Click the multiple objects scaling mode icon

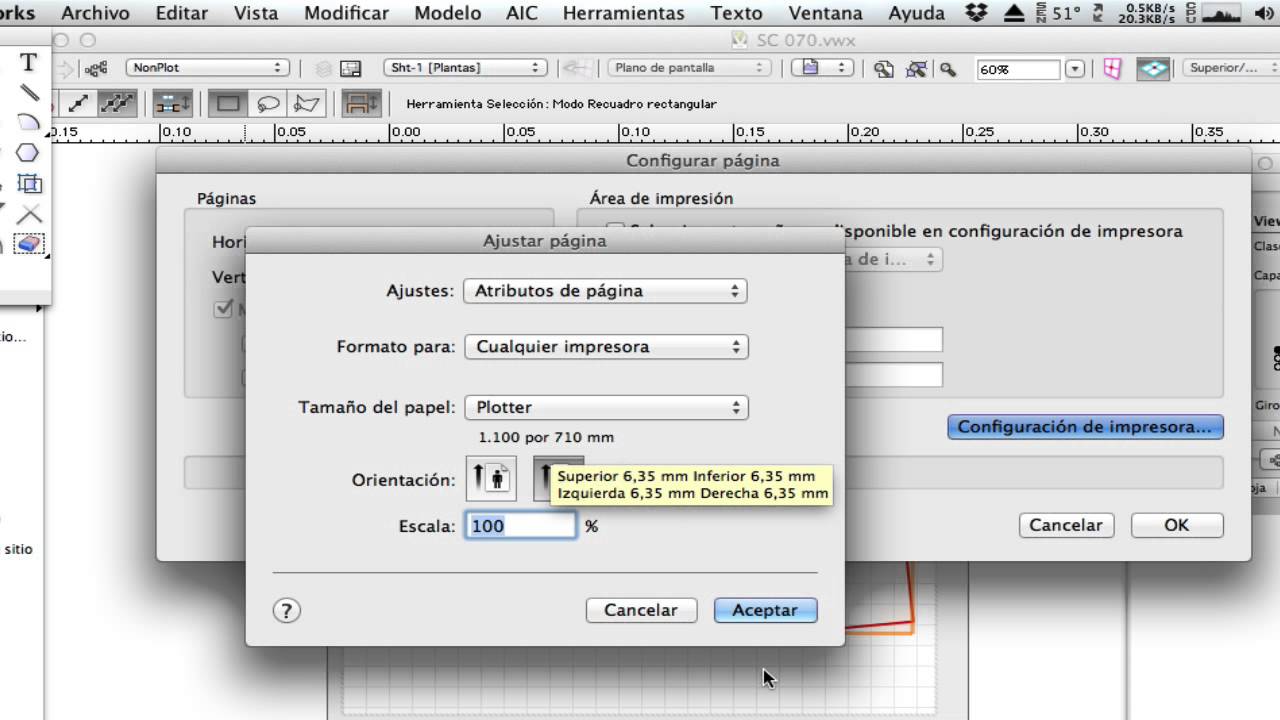point(117,103)
